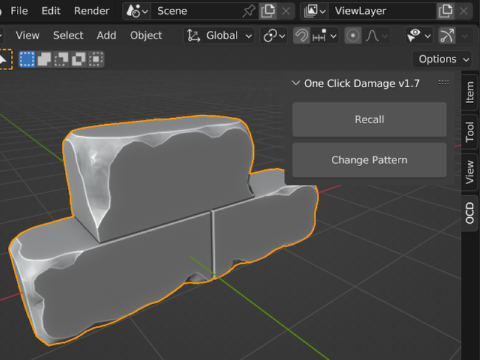Viewport: 480px width, 360px height.
Task: Remove the current view layer
Action: click(464, 11)
